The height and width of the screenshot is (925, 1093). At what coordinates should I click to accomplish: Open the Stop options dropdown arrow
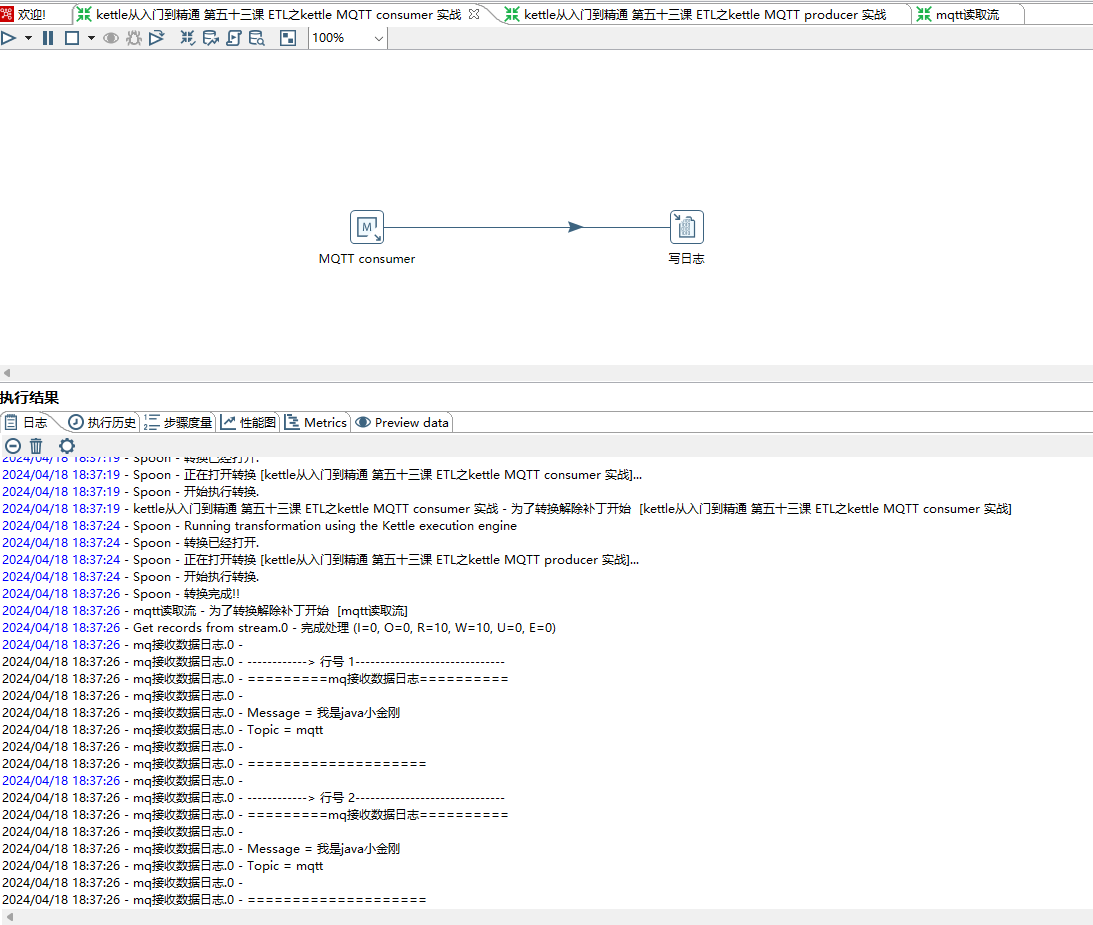coord(91,37)
